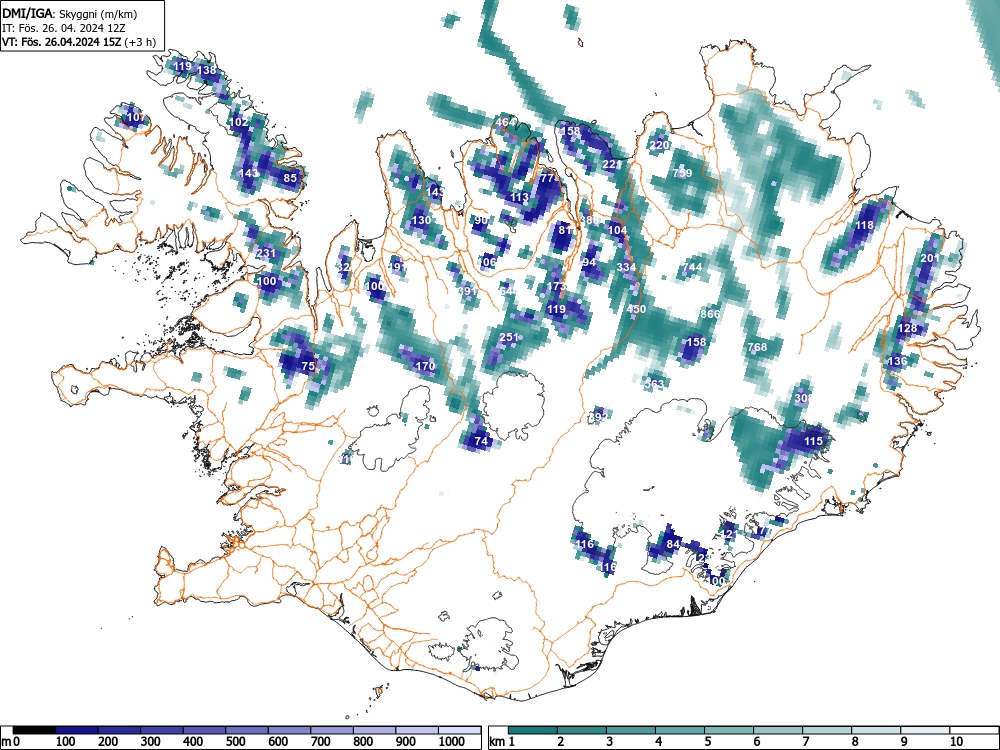Click the visibility value 118 on the map

pos(864,225)
